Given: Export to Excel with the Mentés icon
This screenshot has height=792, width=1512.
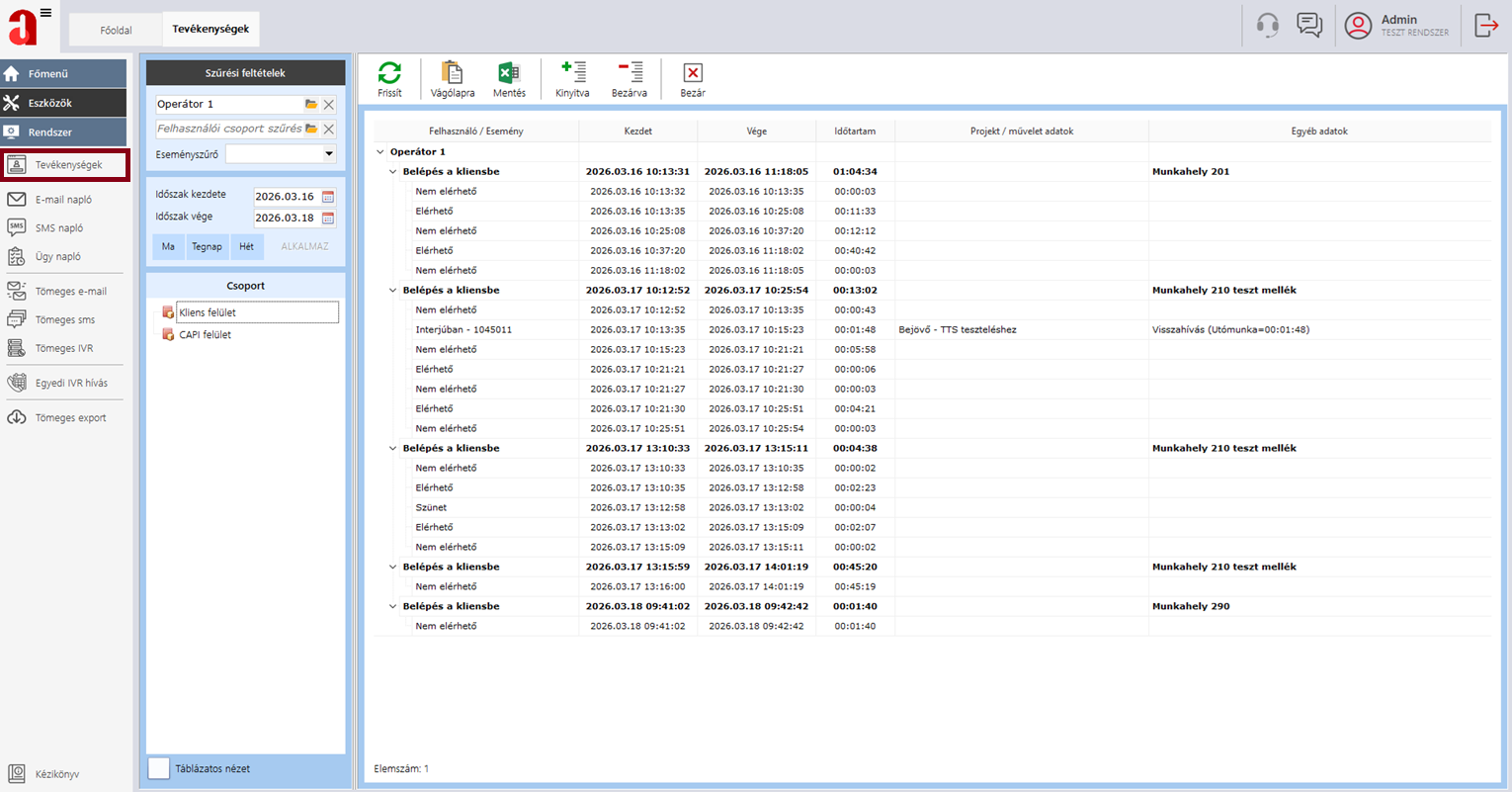Looking at the screenshot, I should click(509, 73).
